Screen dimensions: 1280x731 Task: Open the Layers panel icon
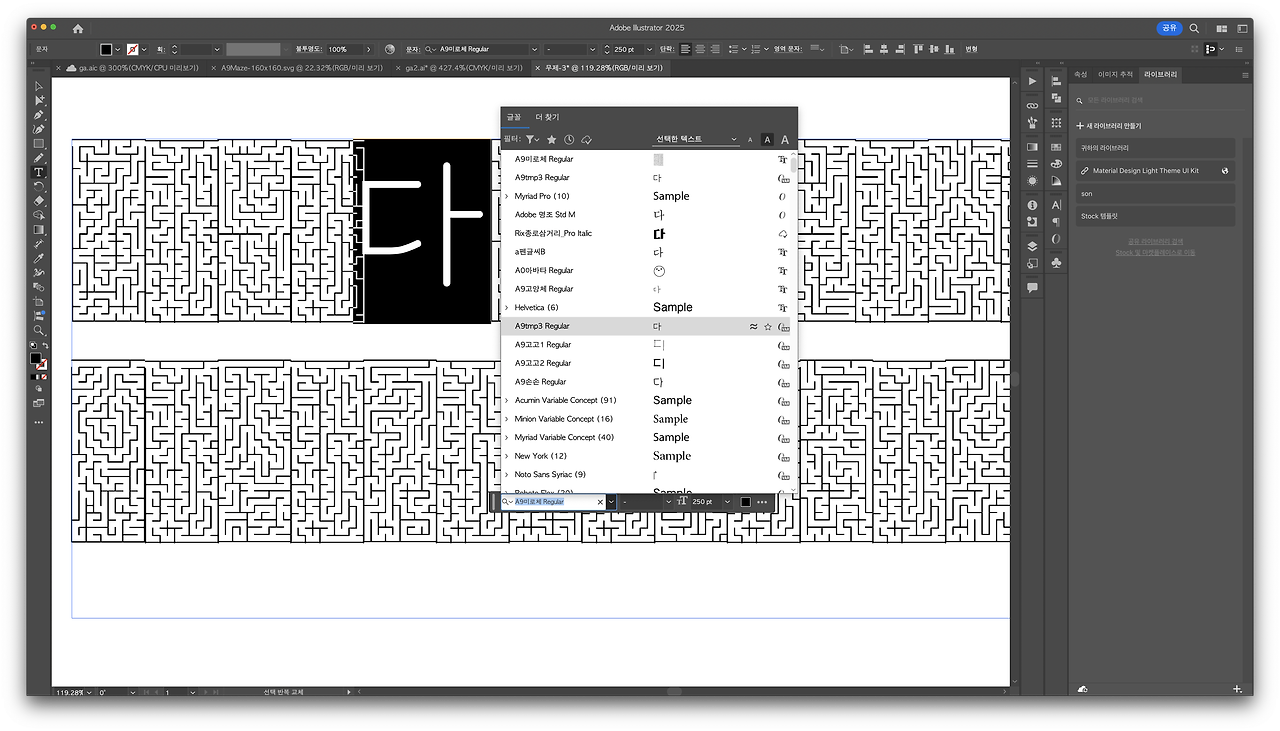[x=1032, y=246]
